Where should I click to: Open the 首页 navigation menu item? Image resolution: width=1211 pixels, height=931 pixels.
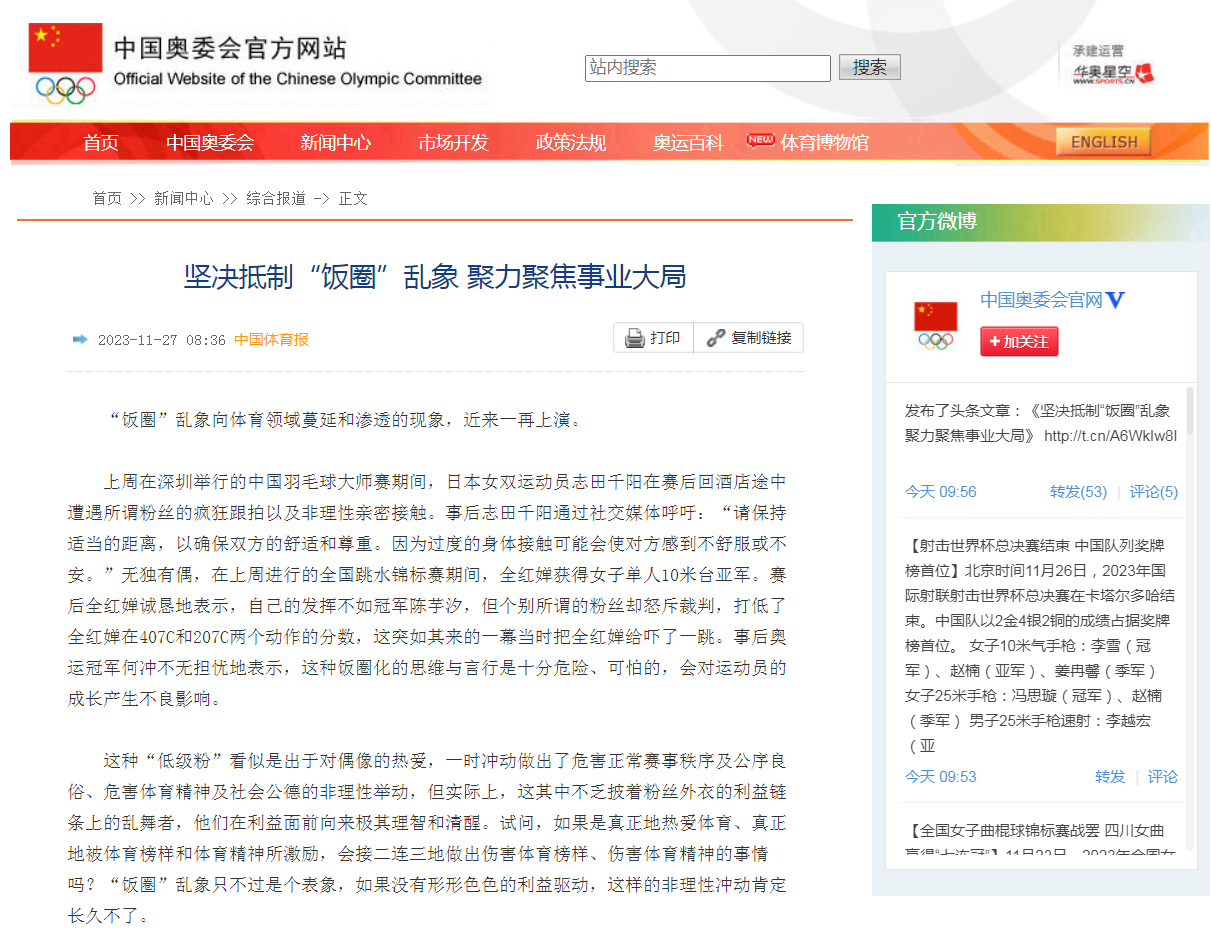coord(101,142)
